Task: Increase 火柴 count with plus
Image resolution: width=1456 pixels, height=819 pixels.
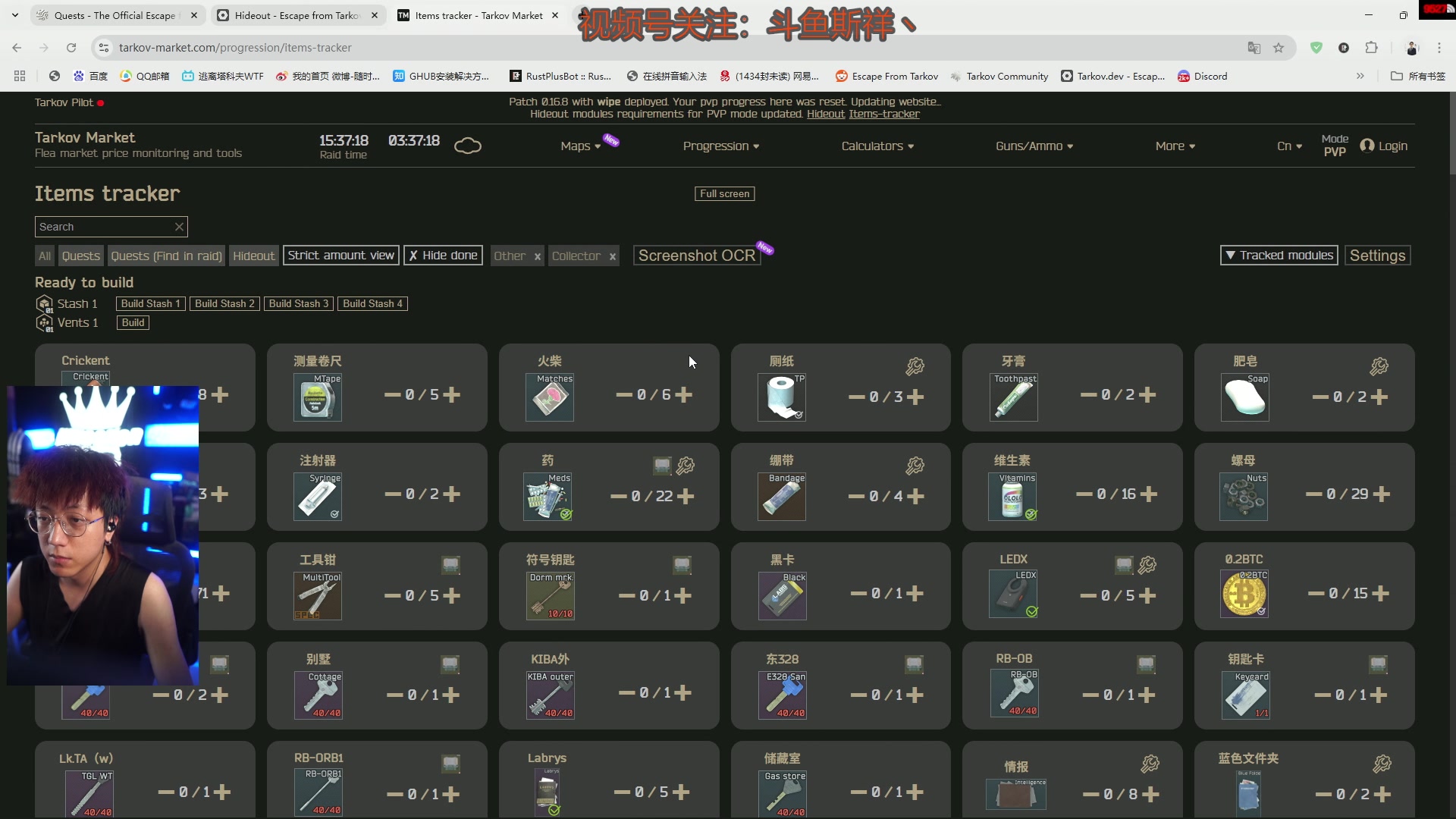Action: 683,394
